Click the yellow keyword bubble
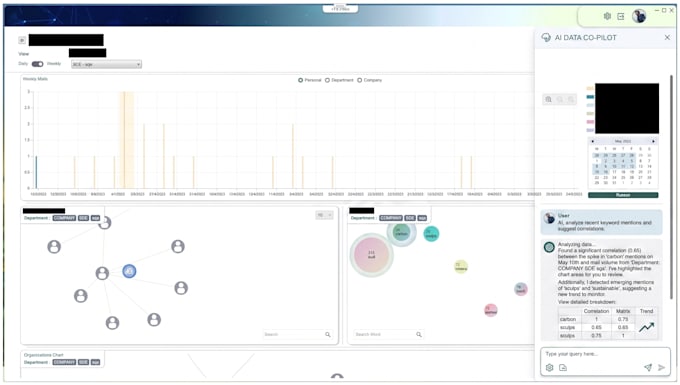Screen dimensions: 680x385 click(461, 267)
